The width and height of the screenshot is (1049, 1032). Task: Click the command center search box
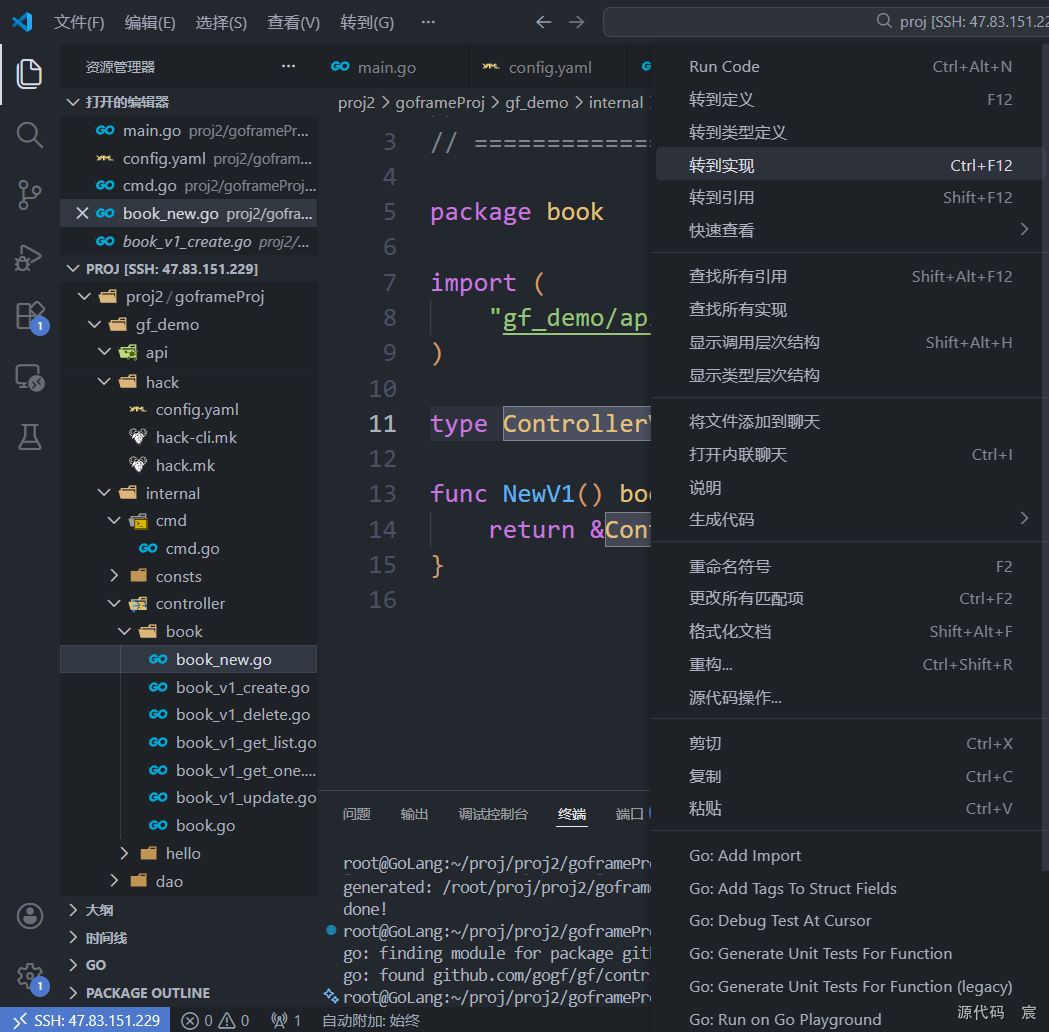(x=826, y=22)
